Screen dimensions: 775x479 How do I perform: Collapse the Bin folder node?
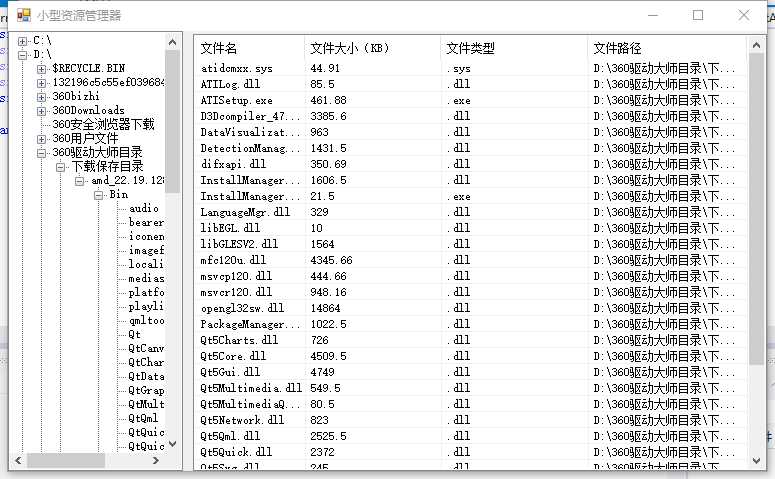(x=99, y=195)
